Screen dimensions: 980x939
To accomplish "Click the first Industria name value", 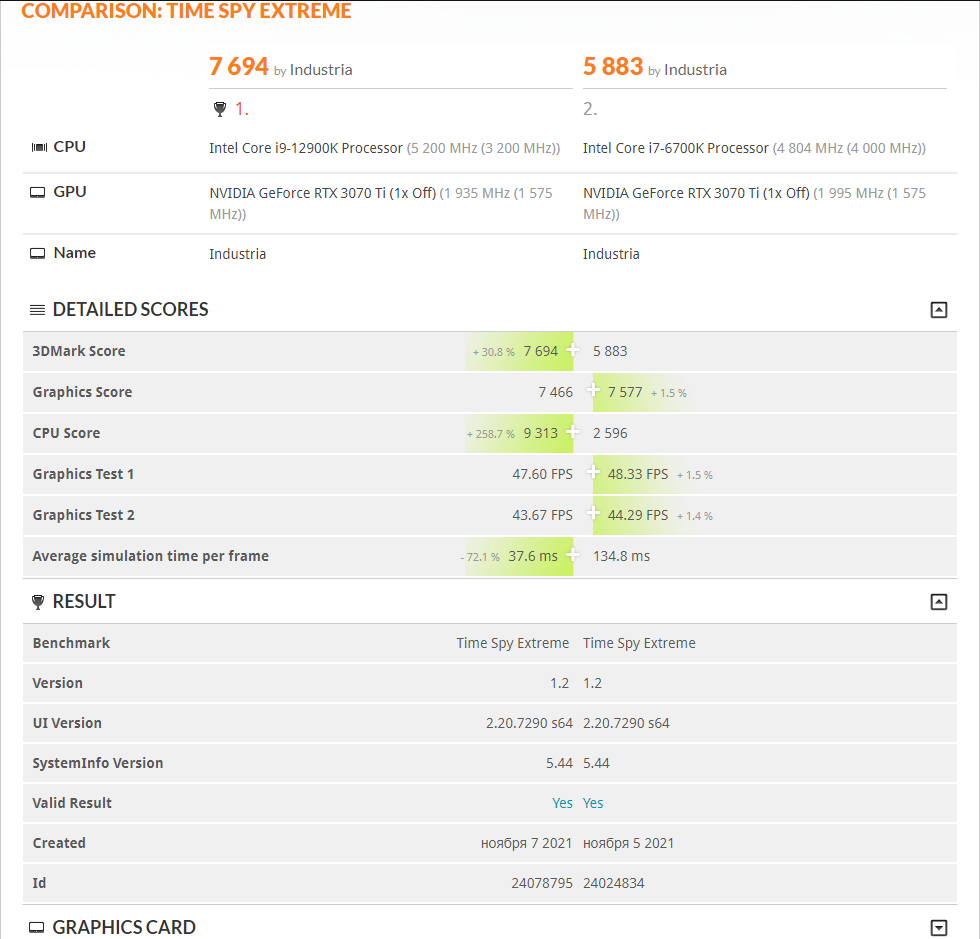I will click(x=238, y=254).
